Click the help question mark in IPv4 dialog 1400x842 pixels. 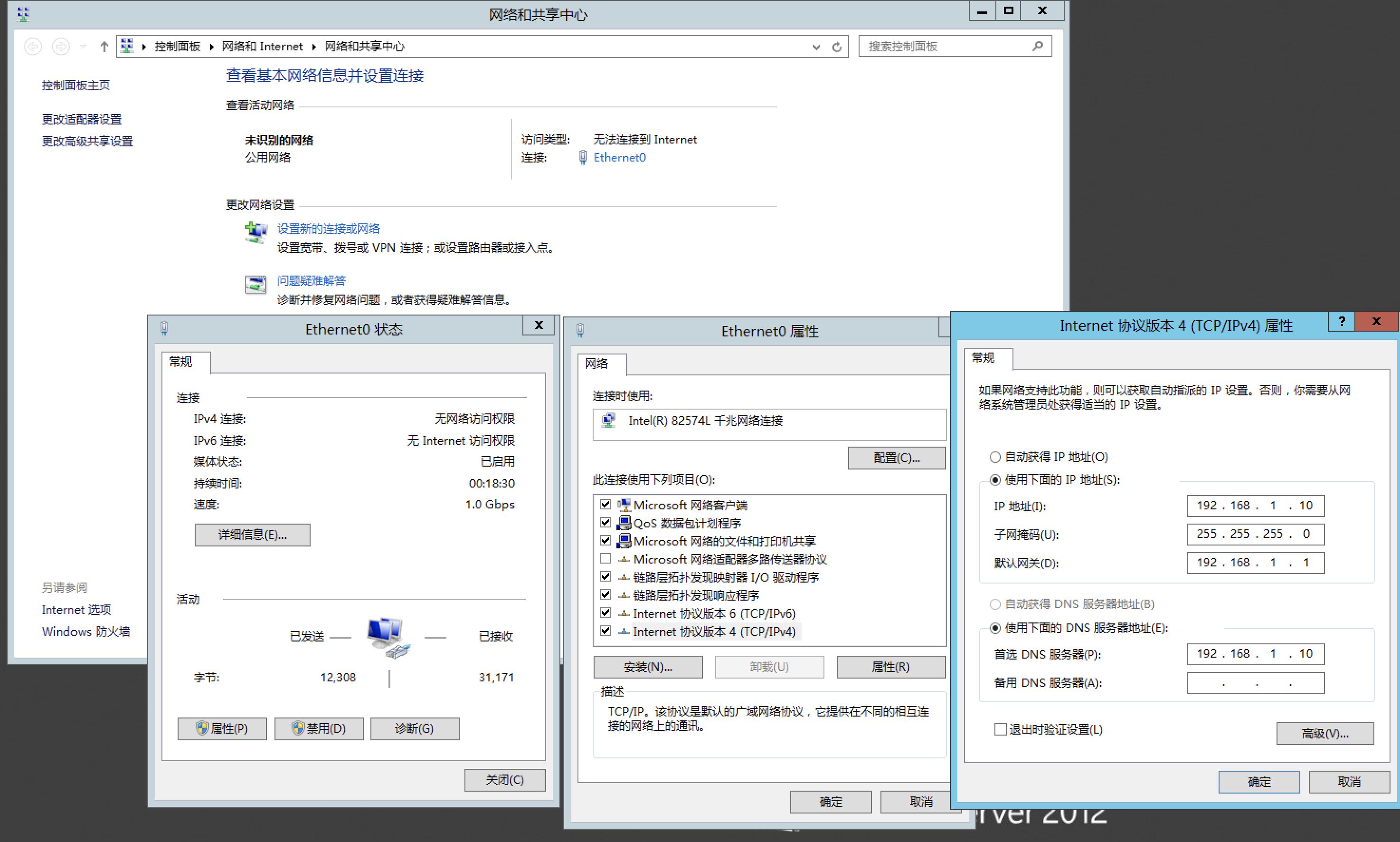click(1342, 321)
